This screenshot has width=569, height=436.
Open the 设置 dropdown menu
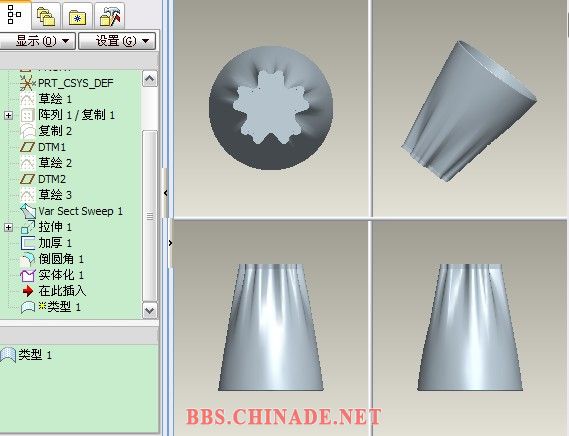point(117,41)
